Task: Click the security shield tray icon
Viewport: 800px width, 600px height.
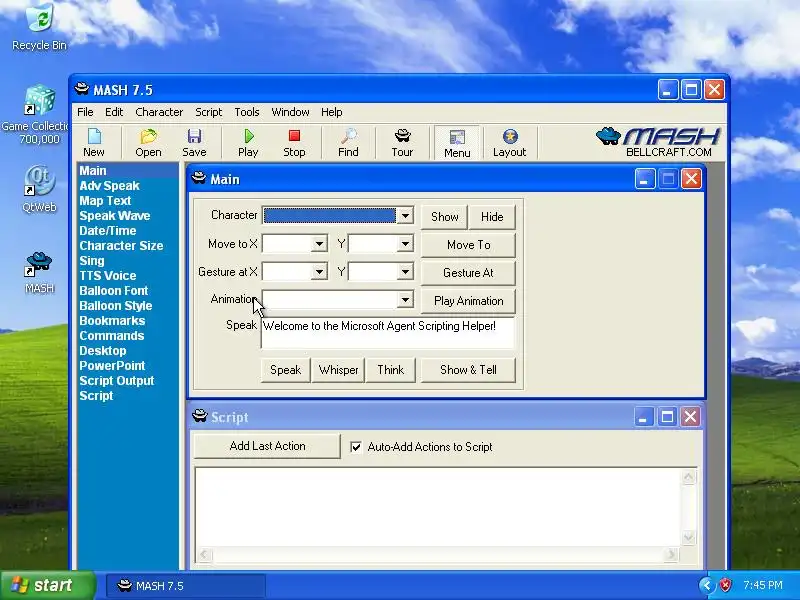Action: click(725, 585)
